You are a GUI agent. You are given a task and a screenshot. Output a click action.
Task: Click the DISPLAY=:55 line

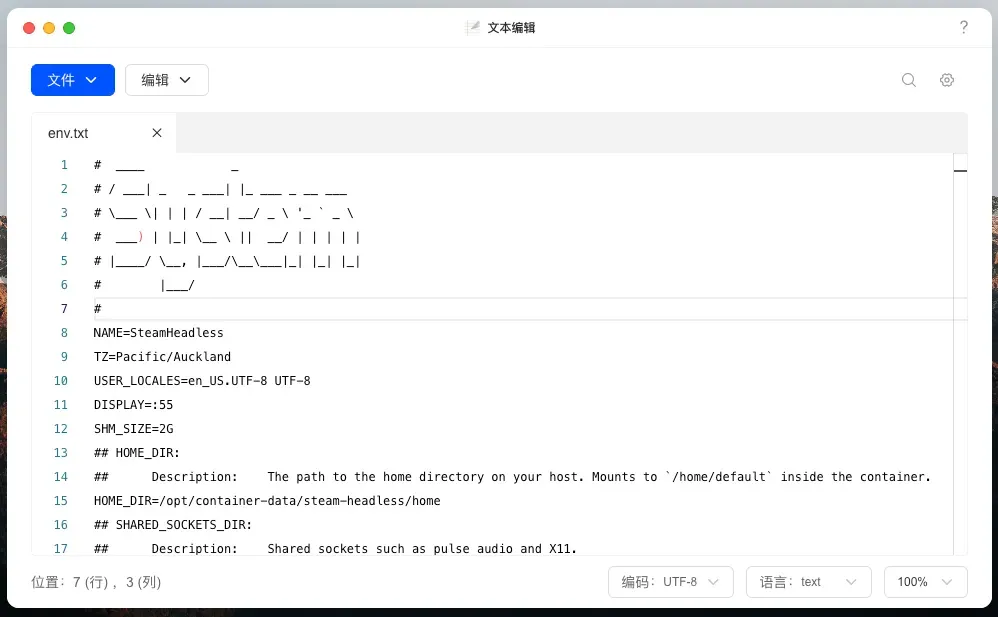point(133,405)
